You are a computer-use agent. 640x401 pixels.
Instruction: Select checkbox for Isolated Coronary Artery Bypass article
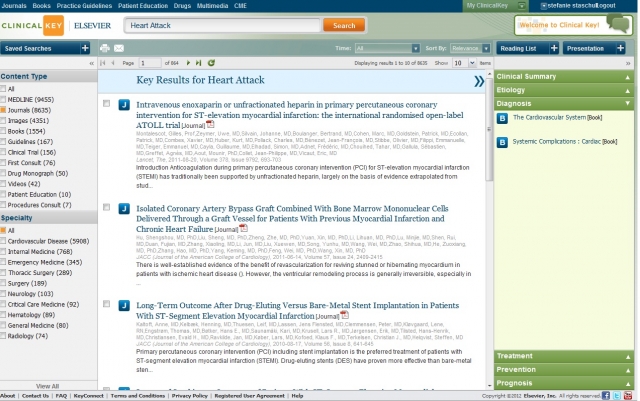click(x=107, y=207)
